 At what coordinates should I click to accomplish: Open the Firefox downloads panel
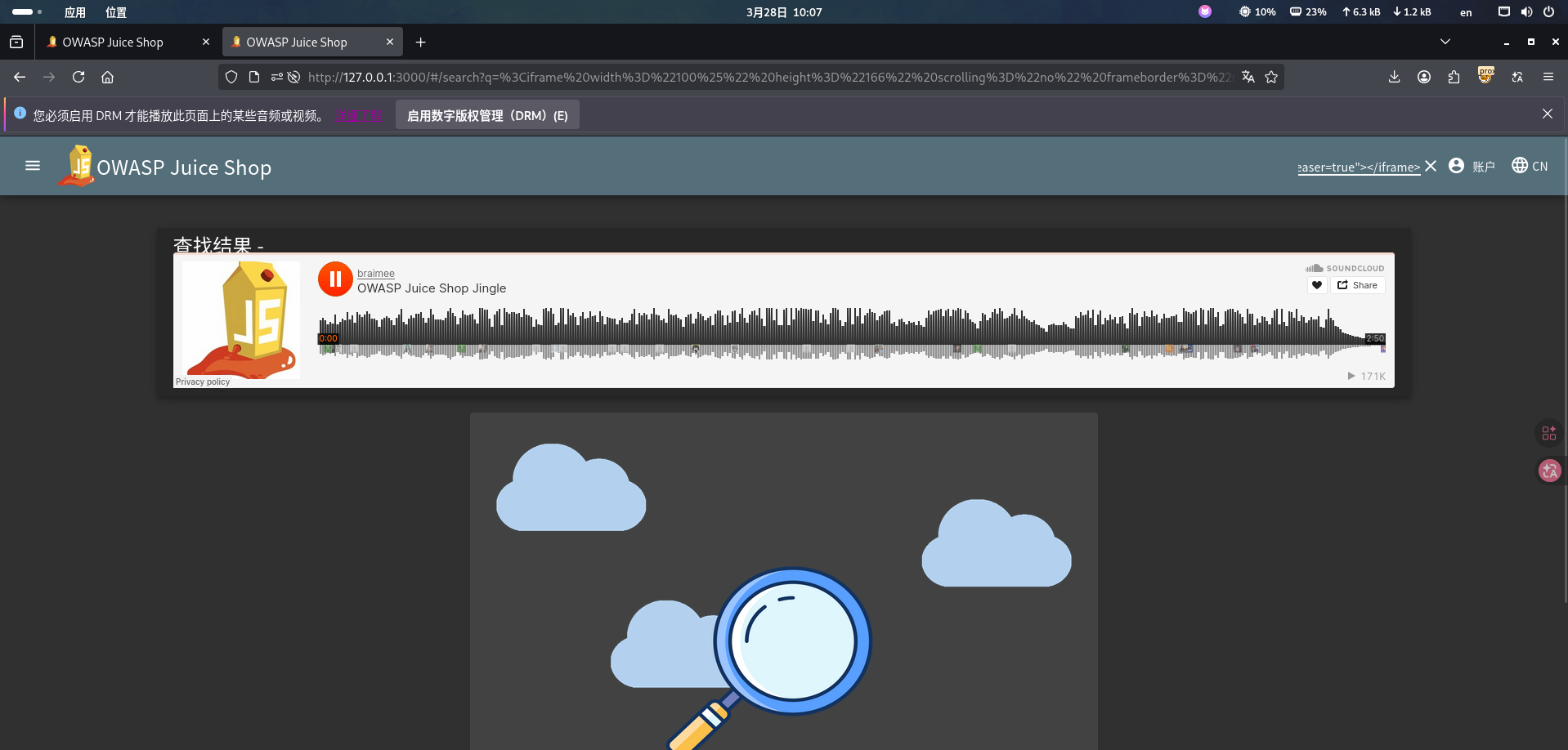(1395, 77)
